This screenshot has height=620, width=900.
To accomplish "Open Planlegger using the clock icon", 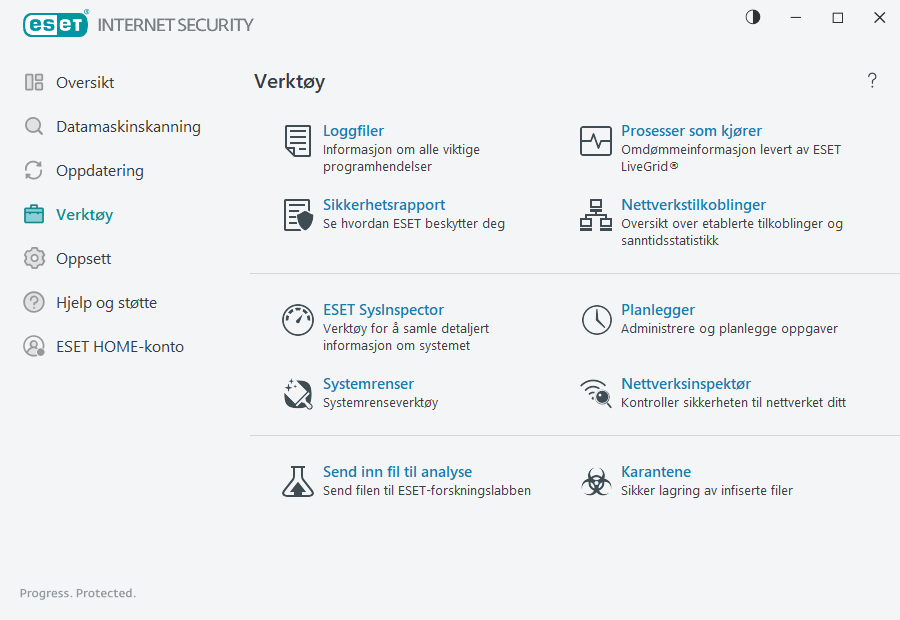I will (x=595, y=320).
